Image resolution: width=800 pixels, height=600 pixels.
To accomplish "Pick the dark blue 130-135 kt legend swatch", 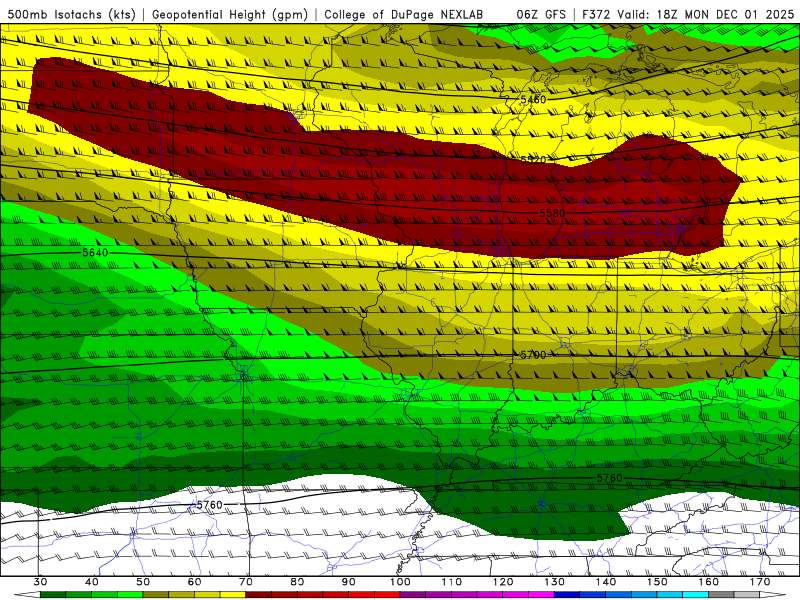I will (567, 595).
